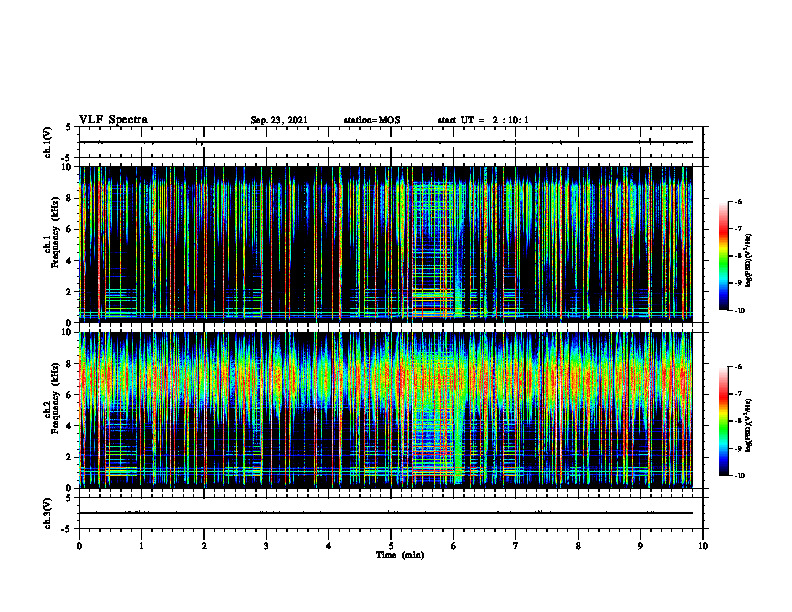Click the "ch.3(V)" axis label
792x612 pixels.
click(x=48, y=513)
